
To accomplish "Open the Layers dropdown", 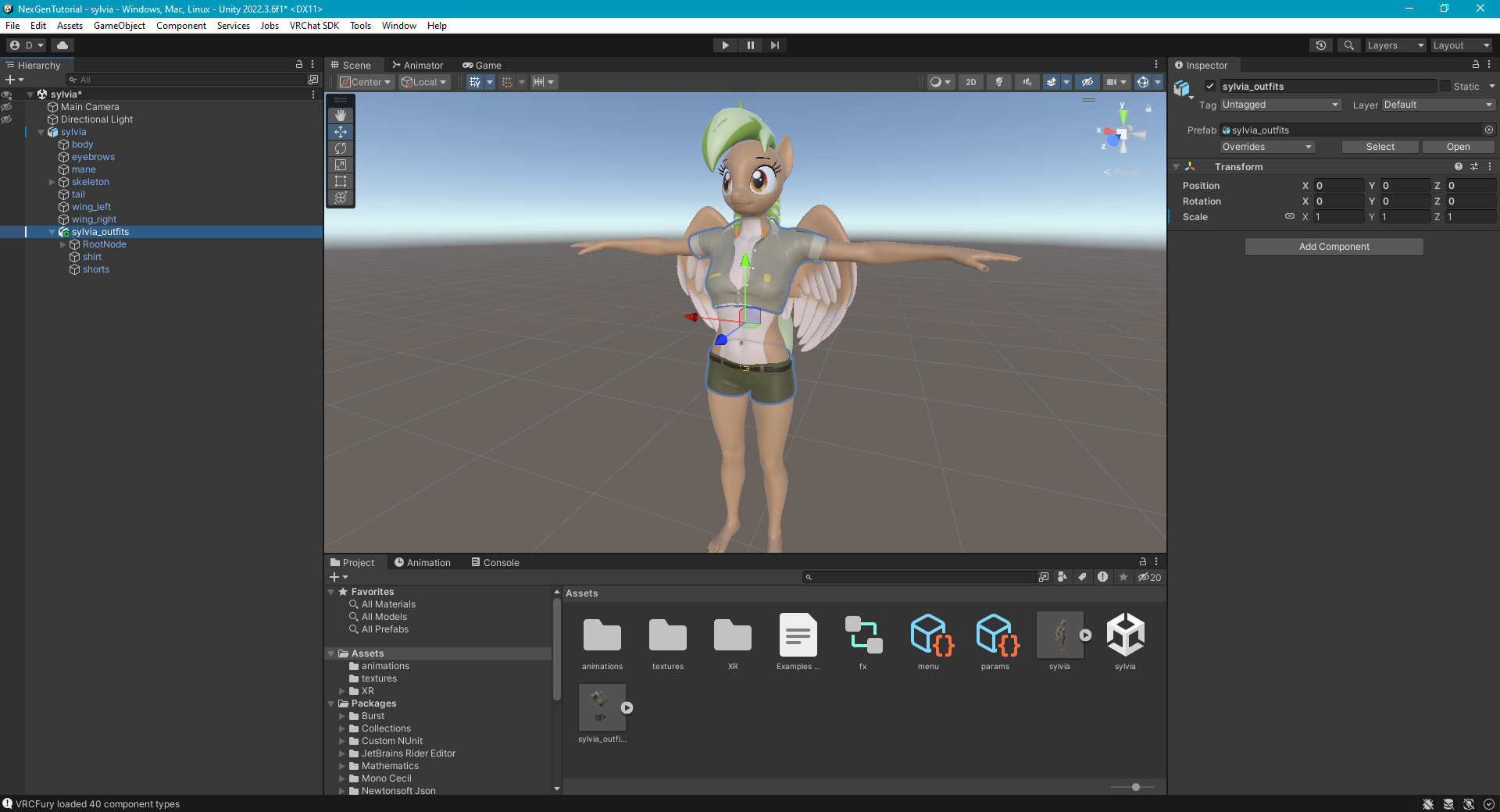I will coord(1395,45).
